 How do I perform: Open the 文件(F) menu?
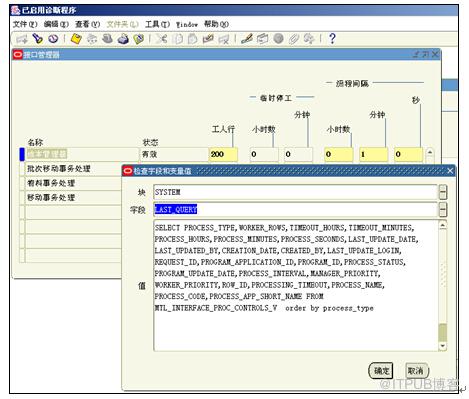[x=25, y=24]
